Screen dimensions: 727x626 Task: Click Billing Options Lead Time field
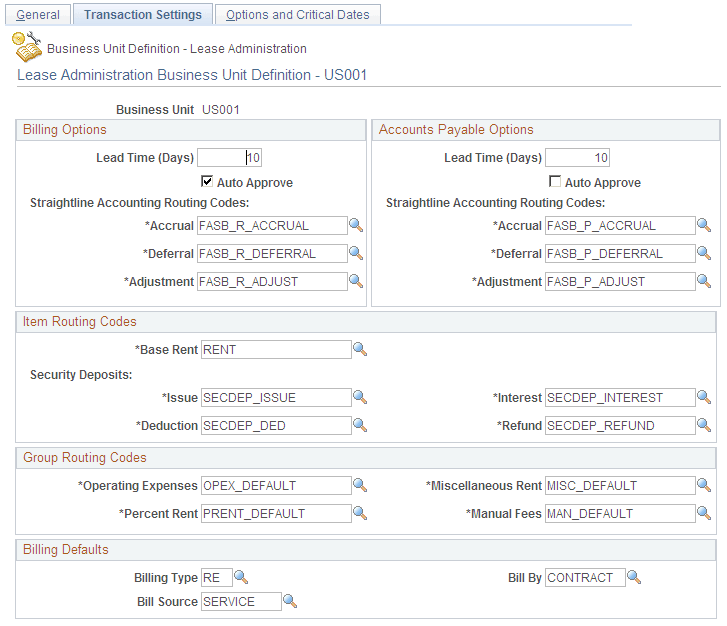(230, 158)
